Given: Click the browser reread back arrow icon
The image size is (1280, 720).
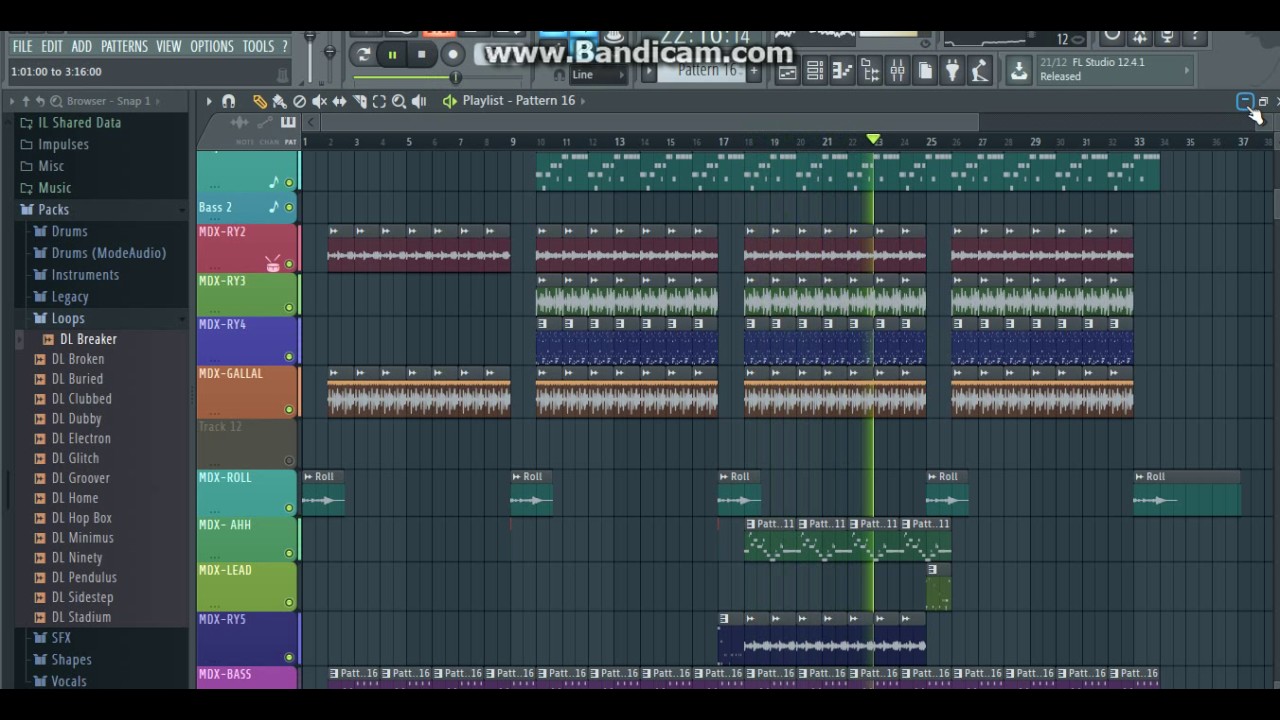Looking at the screenshot, I should pyautogui.click(x=41, y=101).
